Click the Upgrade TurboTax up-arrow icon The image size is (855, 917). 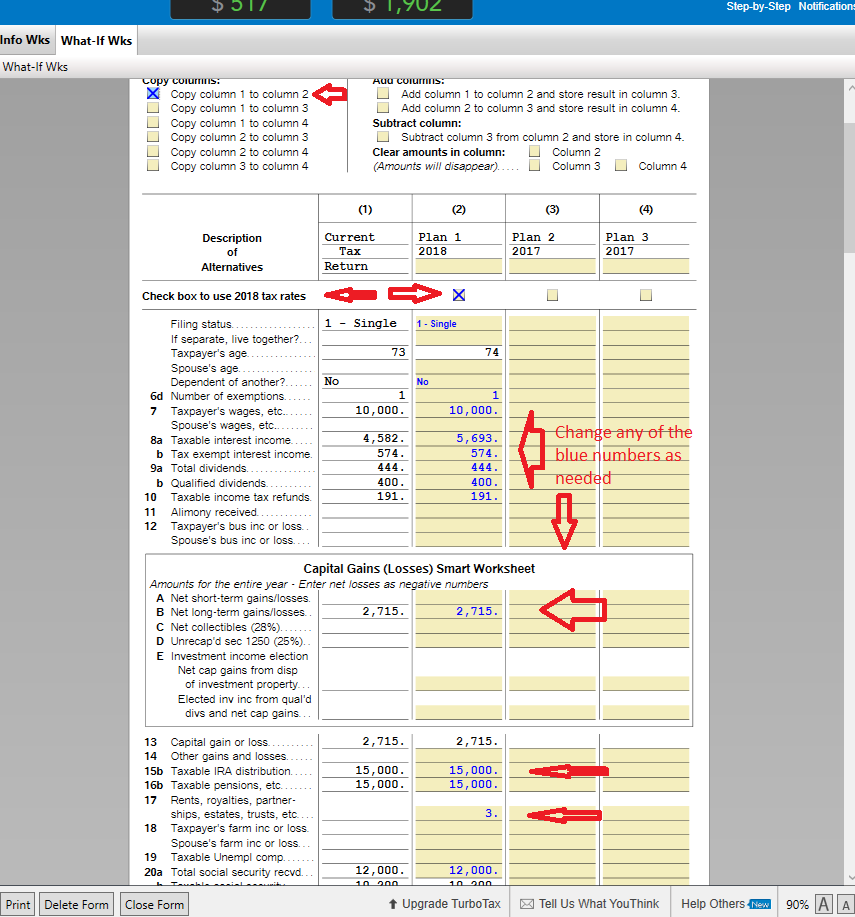393,904
